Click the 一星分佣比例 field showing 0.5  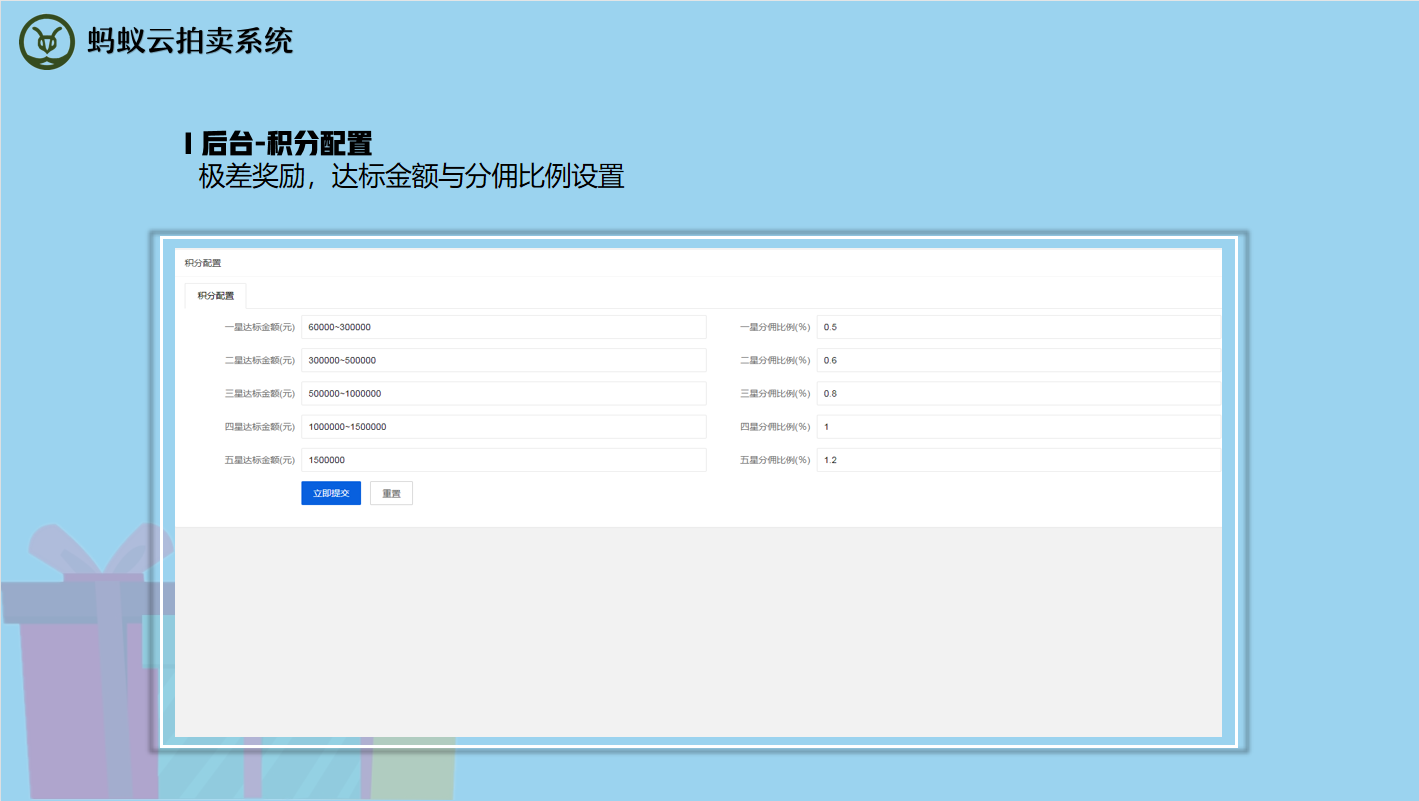[x=1018, y=327]
